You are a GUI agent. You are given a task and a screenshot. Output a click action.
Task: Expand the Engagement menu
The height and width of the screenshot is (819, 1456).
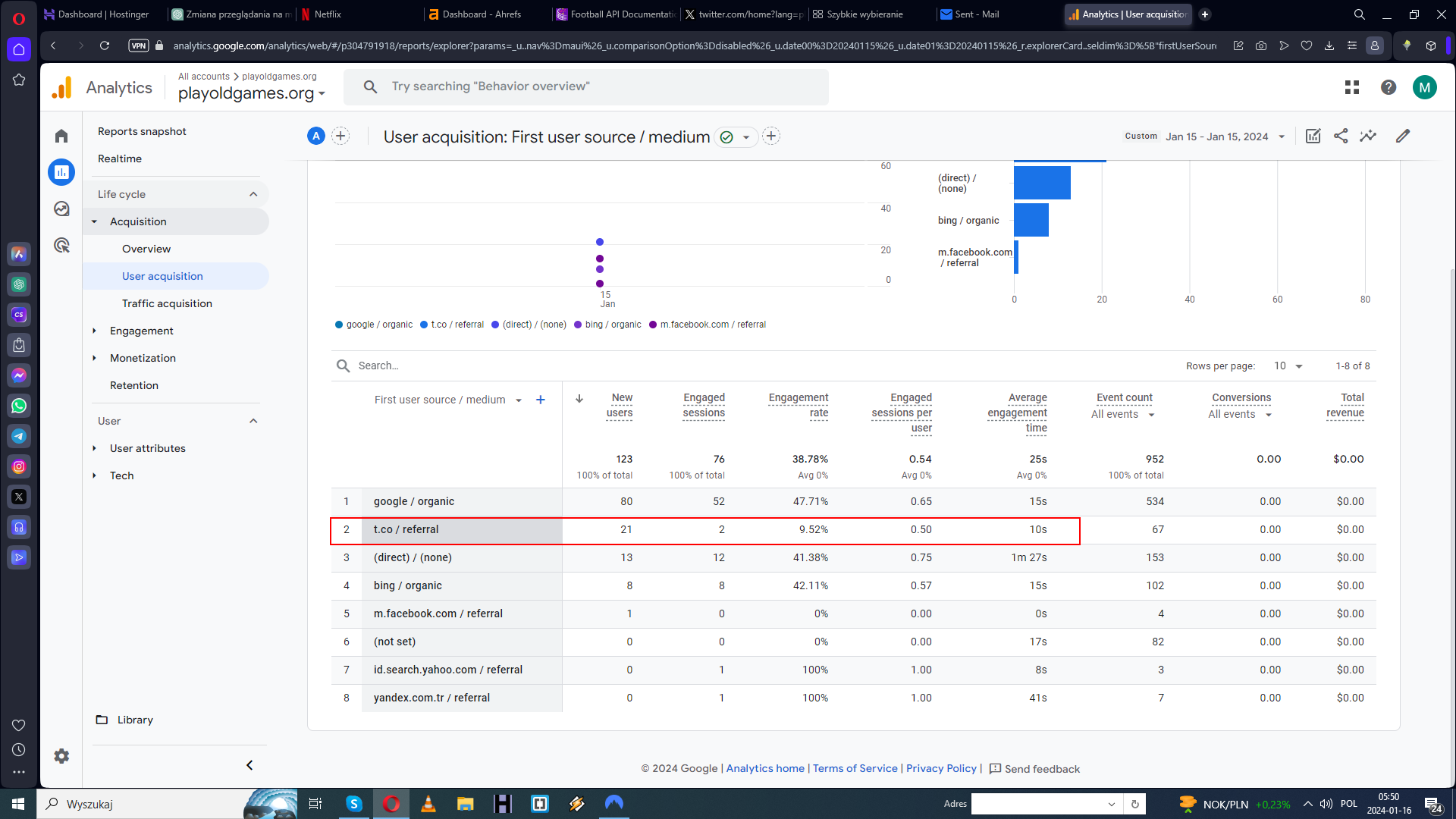141,331
